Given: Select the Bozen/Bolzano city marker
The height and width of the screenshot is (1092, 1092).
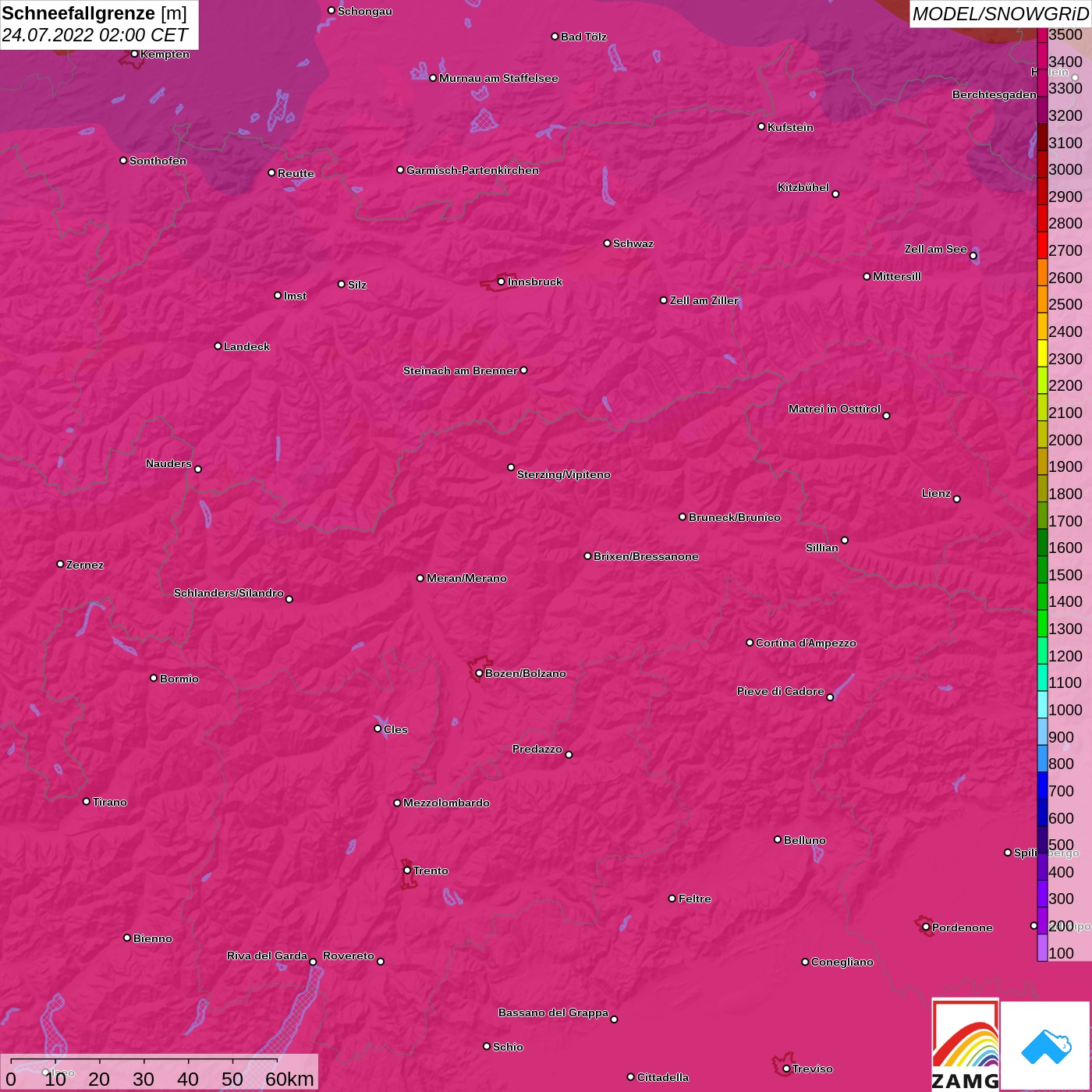Looking at the screenshot, I should click(479, 673).
